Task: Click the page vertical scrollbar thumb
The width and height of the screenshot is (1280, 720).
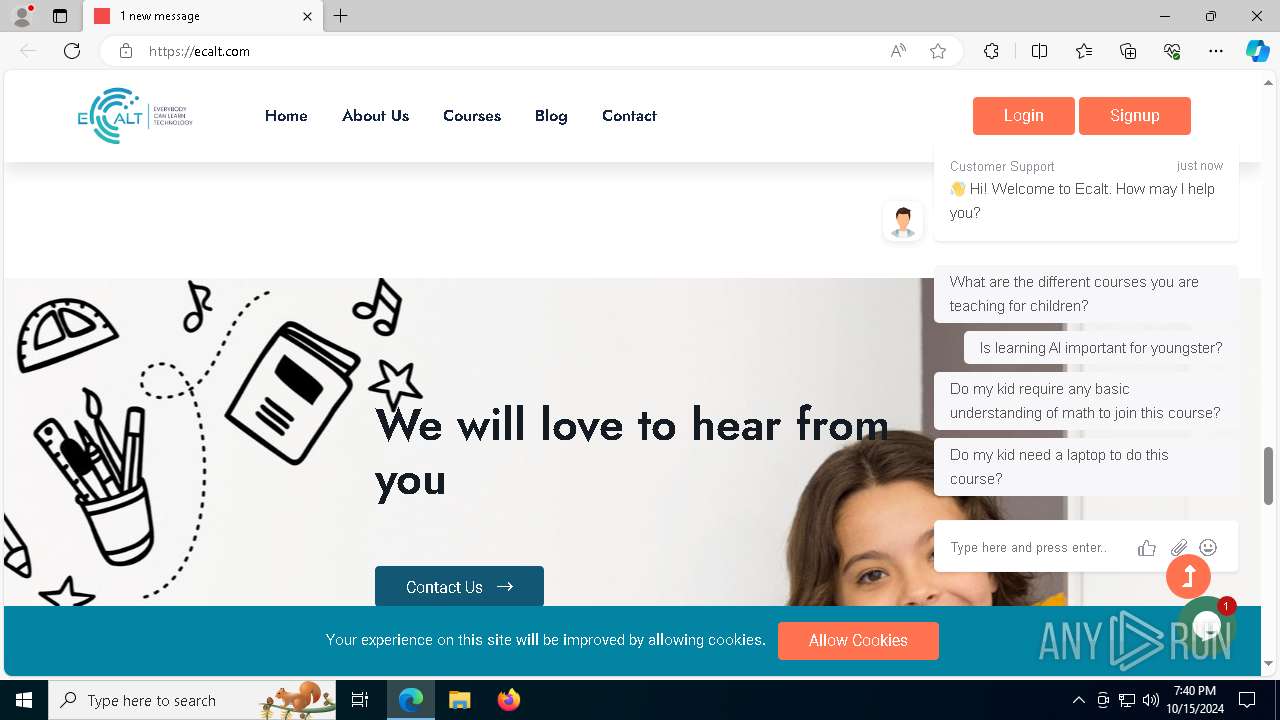Action: pos(1269,476)
